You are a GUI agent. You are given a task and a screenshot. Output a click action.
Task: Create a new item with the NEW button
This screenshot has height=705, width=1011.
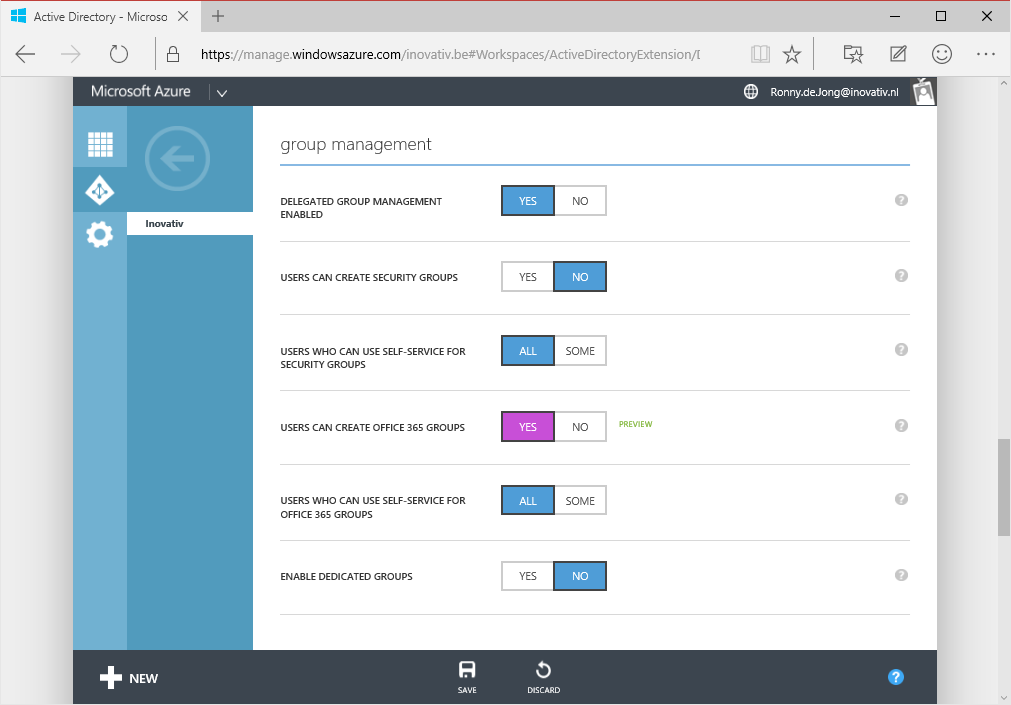pyautogui.click(x=128, y=677)
